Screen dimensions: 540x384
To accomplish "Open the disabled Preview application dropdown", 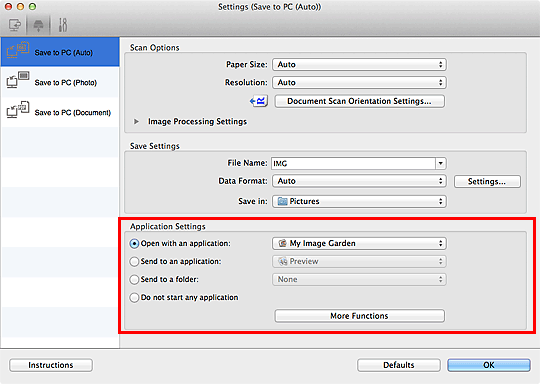I will click(x=359, y=261).
